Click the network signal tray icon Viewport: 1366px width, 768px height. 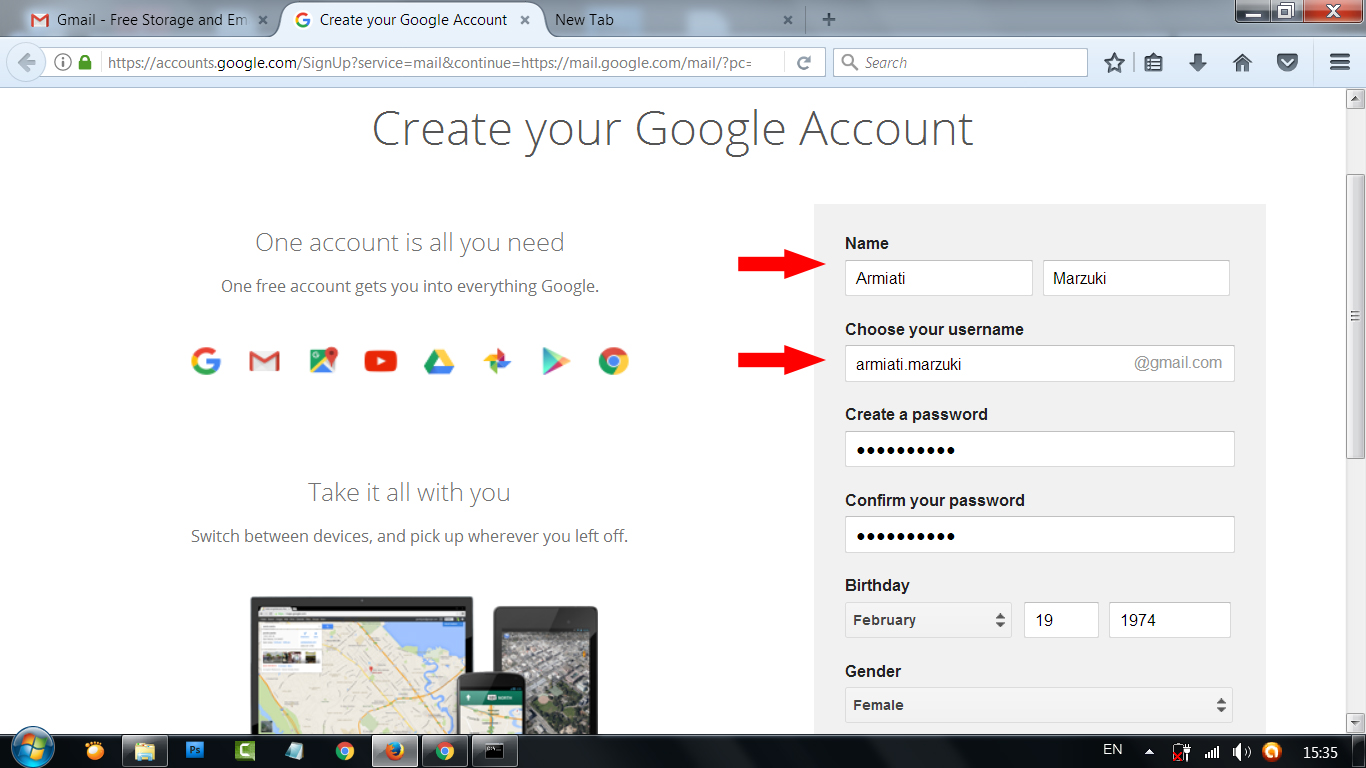(1212, 751)
